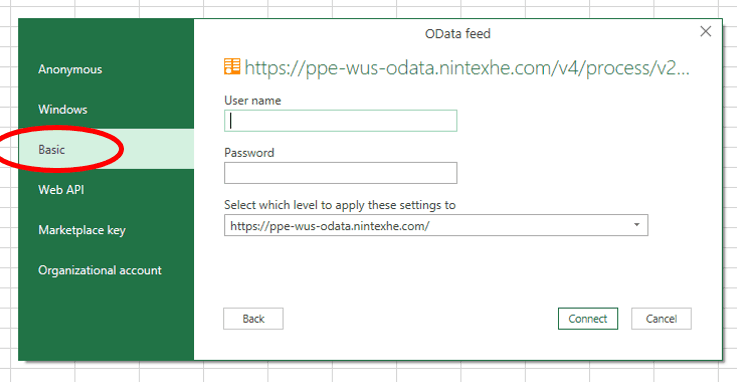The width and height of the screenshot is (737, 382).
Task: Click the truncated feed URL heading
Action: [x=467, y=68]
